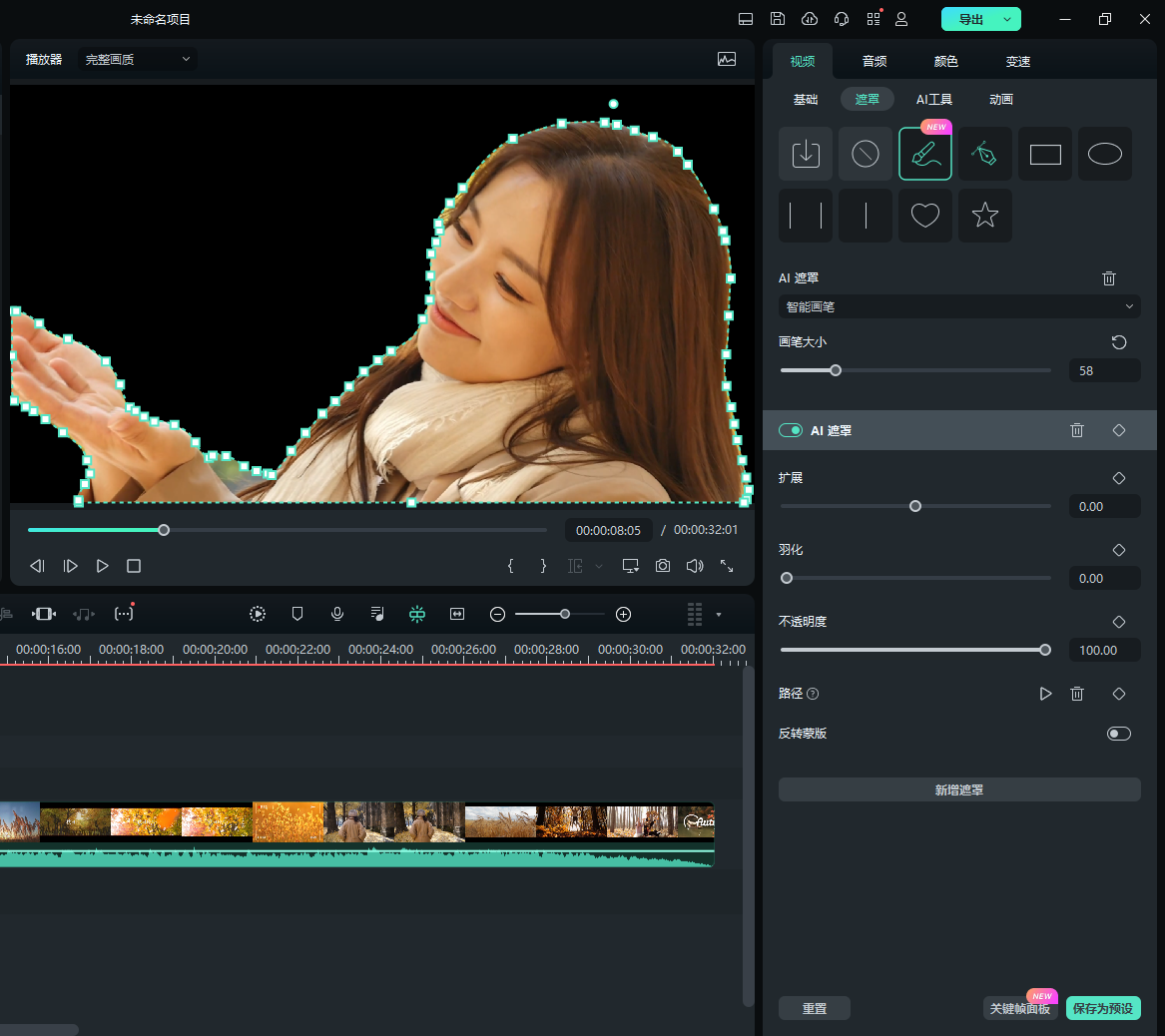Enable the 反转蒙版 toggle

coord(1118,734)
